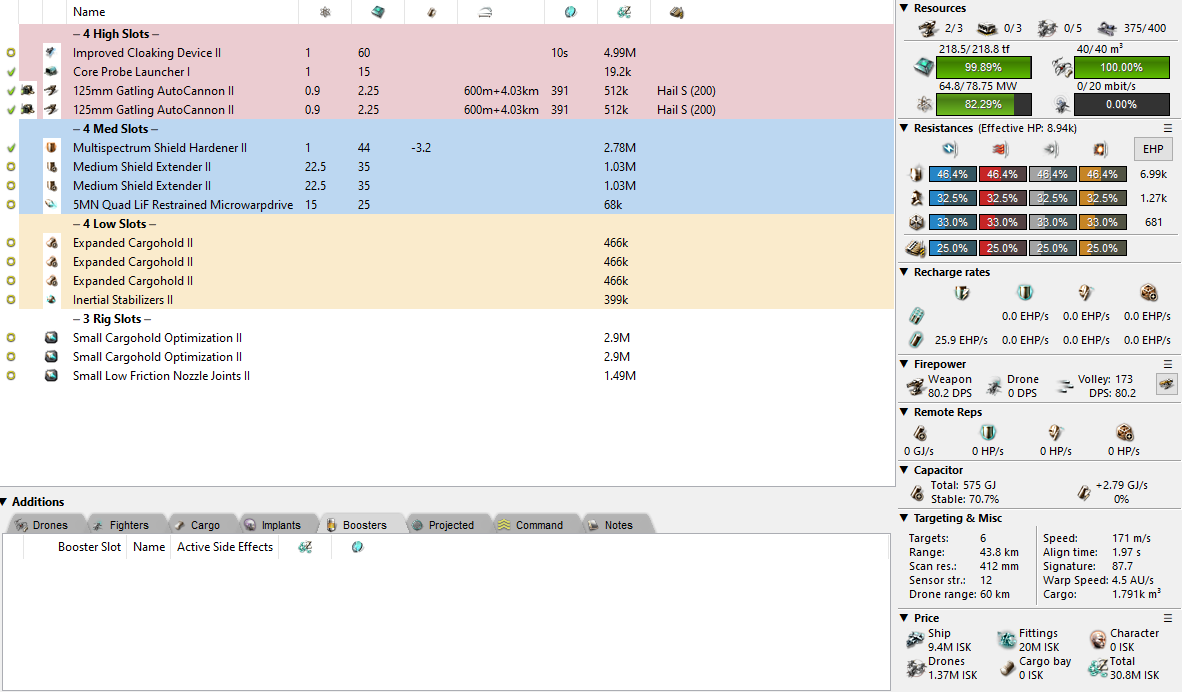Toggle state of Core Probe Launcher I
Screen dimensions: 1182x692
click(x=11, y=72)
